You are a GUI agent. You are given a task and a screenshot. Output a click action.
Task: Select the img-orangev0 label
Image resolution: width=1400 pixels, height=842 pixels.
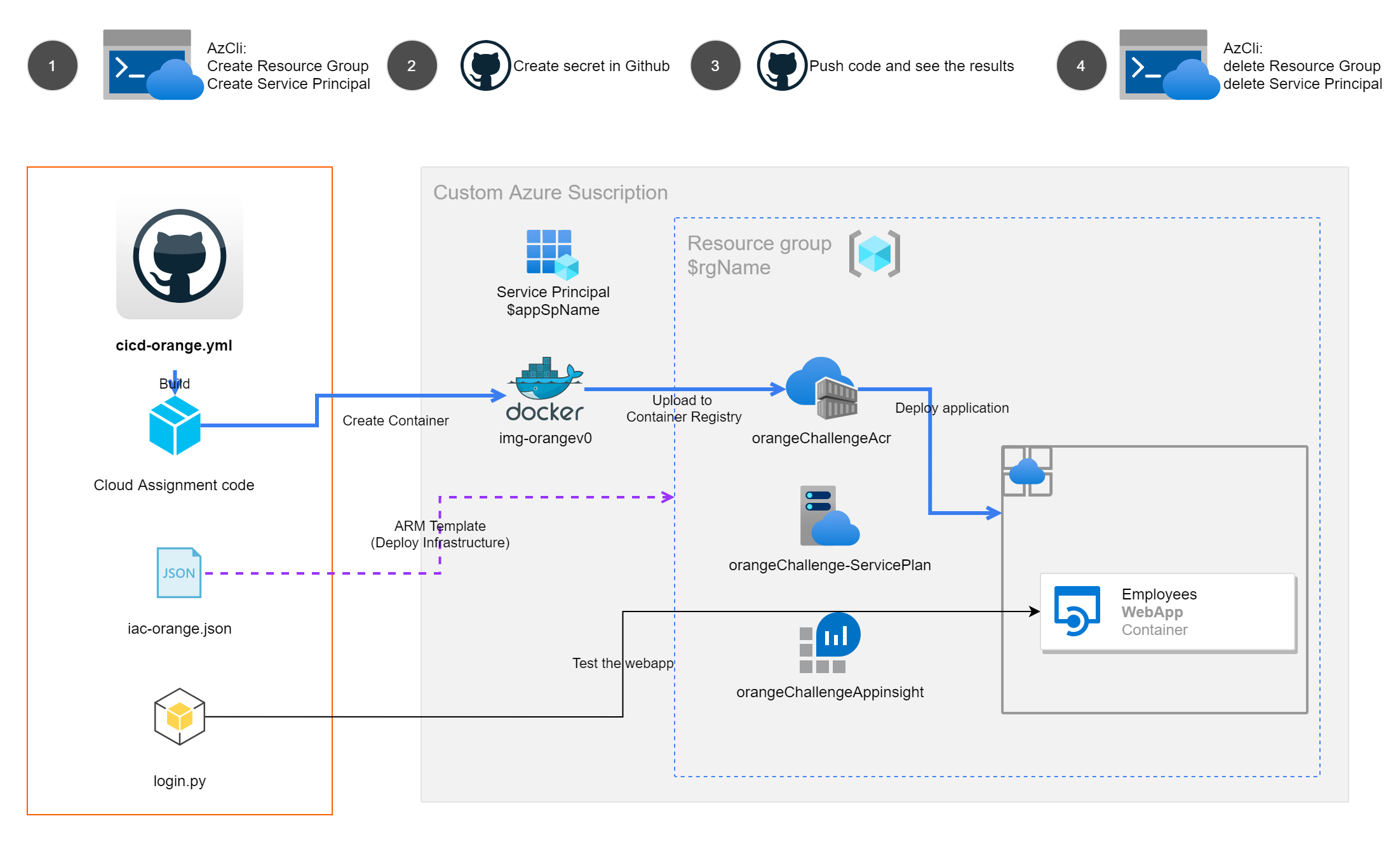click(546, 438)
